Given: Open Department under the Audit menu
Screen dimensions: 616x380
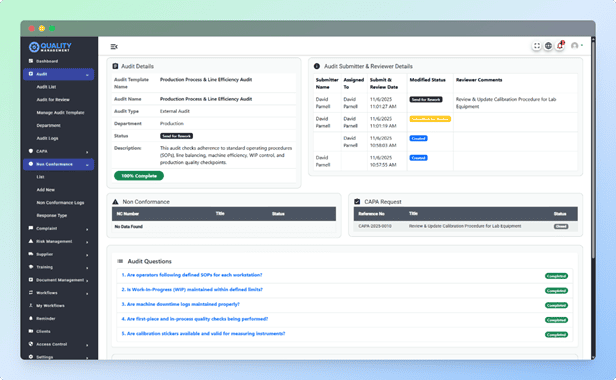Looking at the screenshot, I should pos(48,125).
